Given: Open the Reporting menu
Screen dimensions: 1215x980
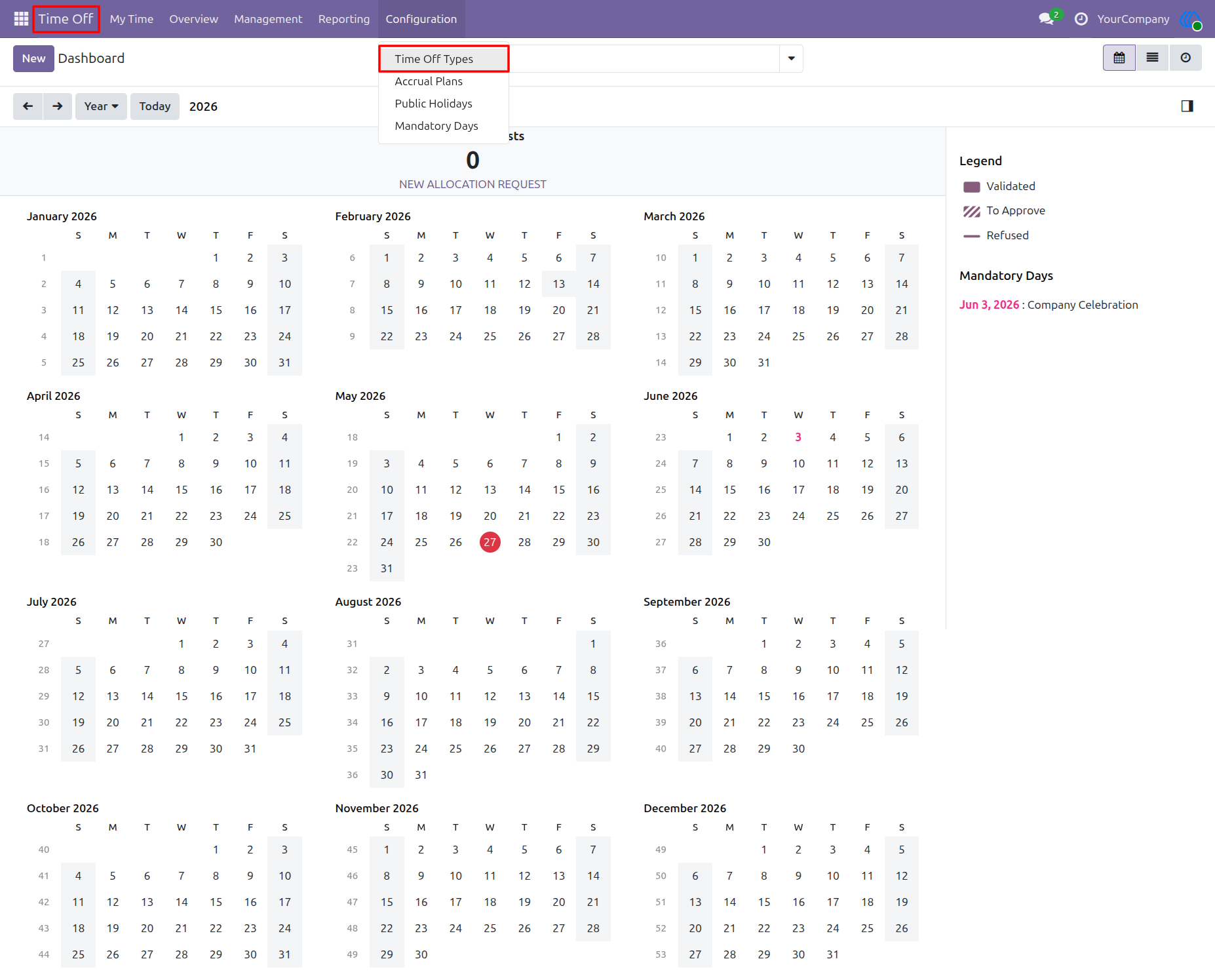Looking at the screenshot, I should (344, 19).
